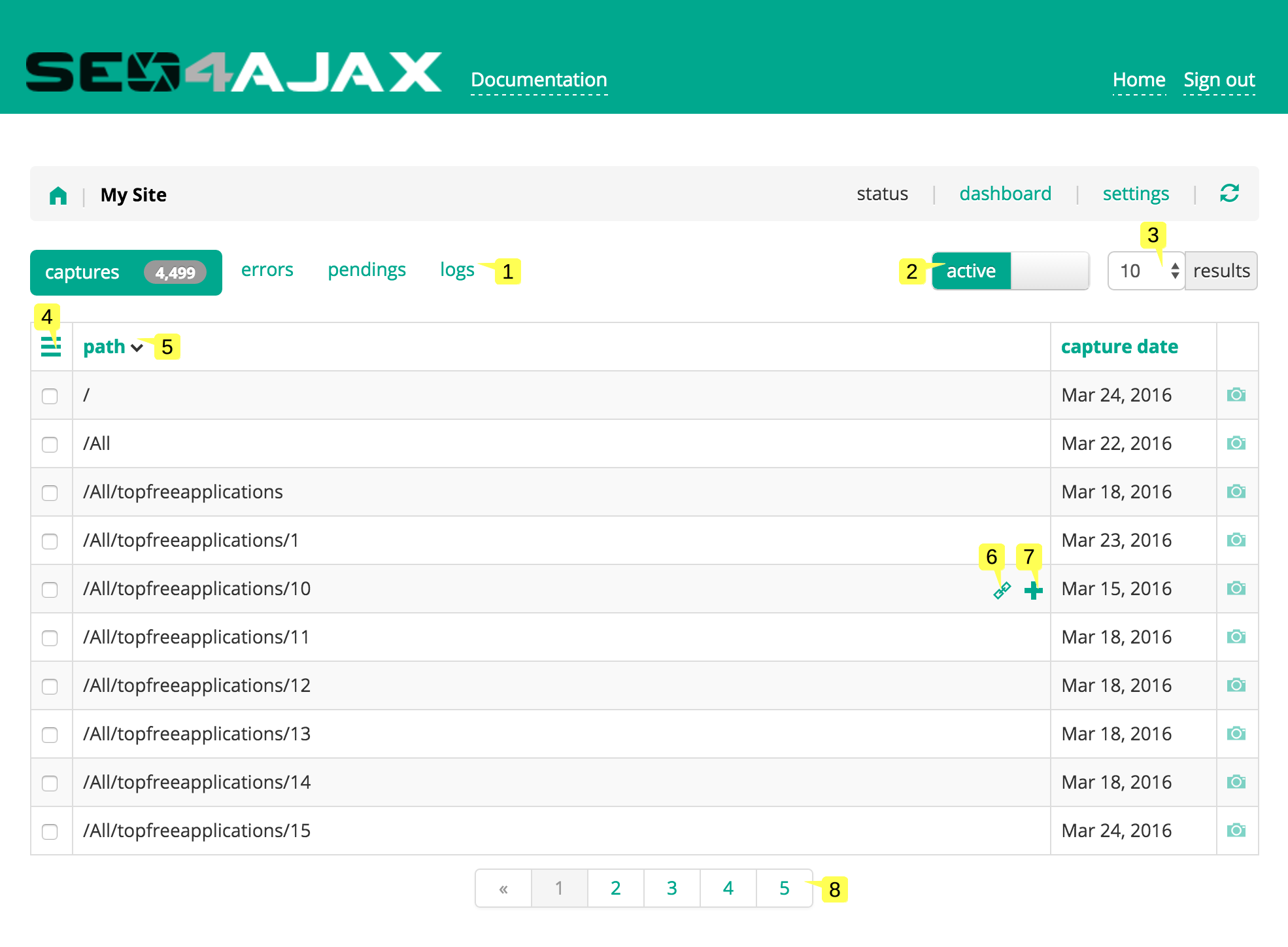The image size is (1288, 947).
Task: Open the pendings tab
Action: coord(366,269)
